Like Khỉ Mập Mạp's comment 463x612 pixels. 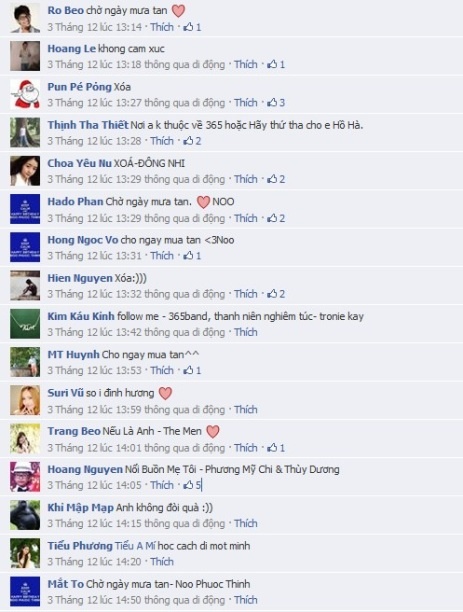click(x=246, y=523)
